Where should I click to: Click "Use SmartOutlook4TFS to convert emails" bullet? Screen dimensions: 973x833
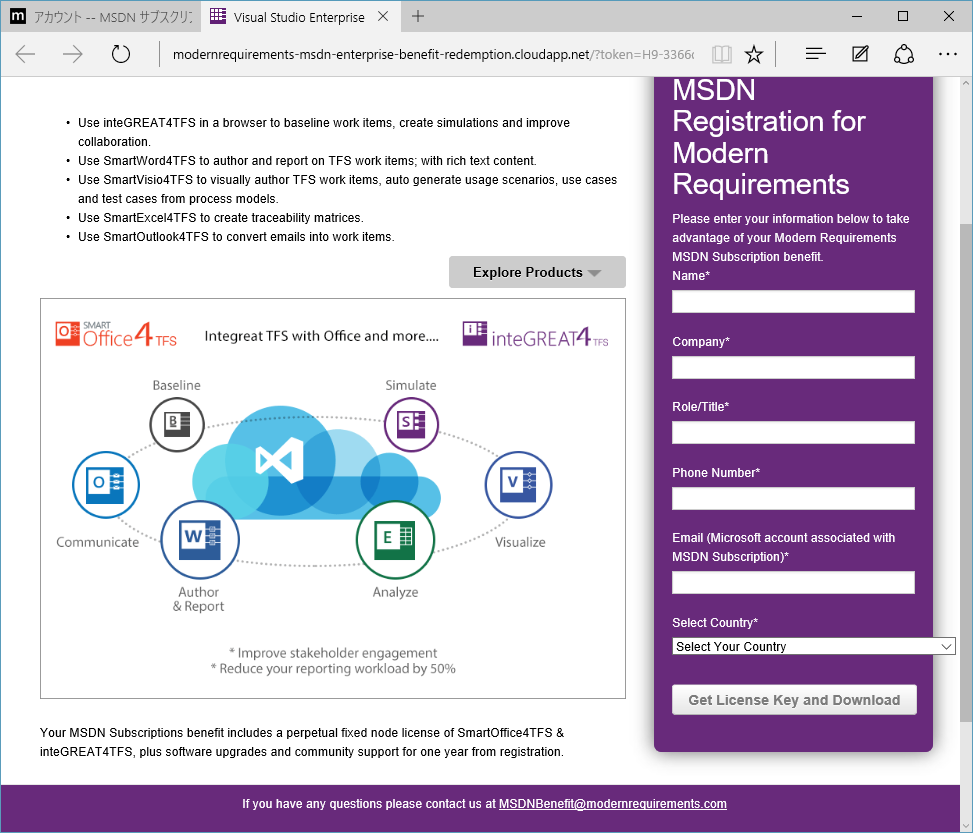[236, 236]
